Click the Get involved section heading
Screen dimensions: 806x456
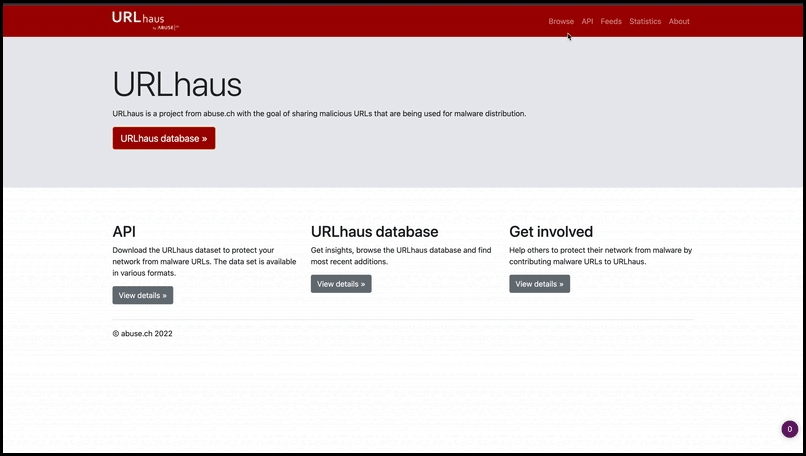551,231
